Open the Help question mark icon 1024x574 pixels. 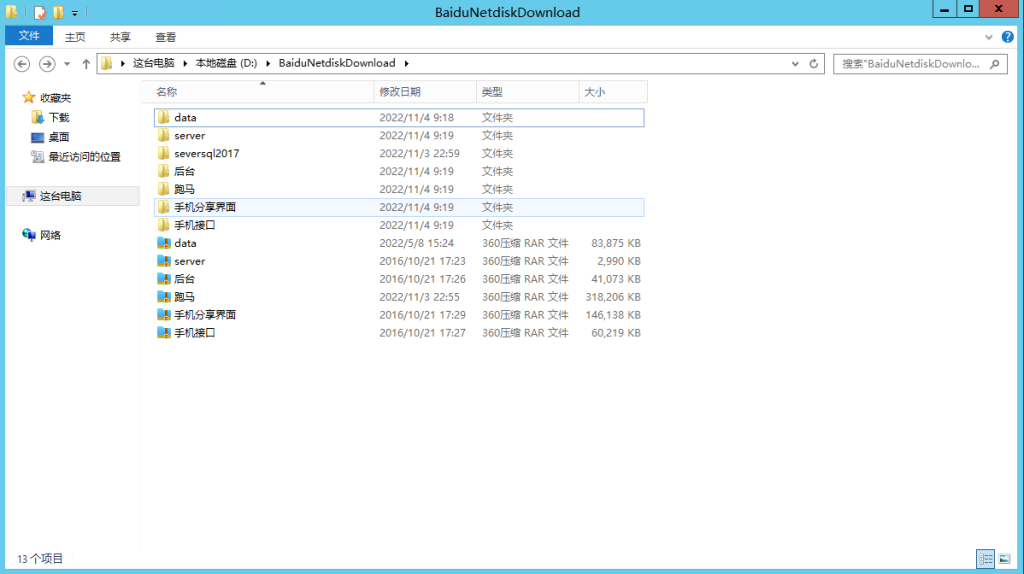click(1006, 37)
